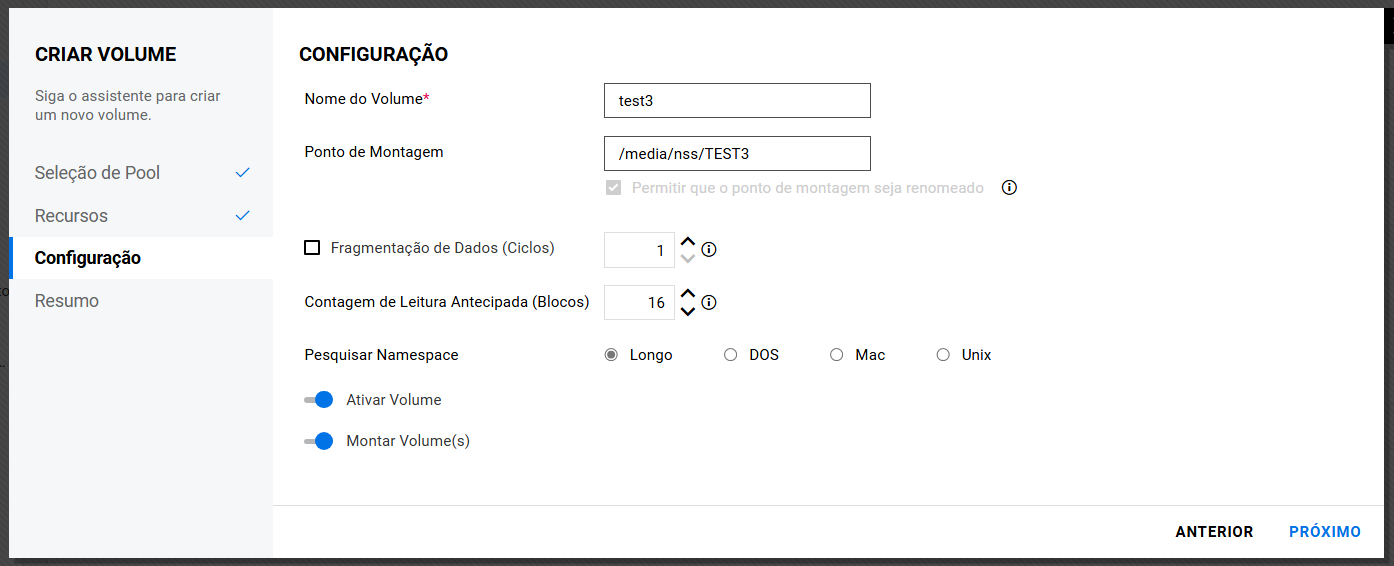Viewport: 1394px width, 566px height.
Task: Go to the Seleção de Pool step
Action: (97, 173)
